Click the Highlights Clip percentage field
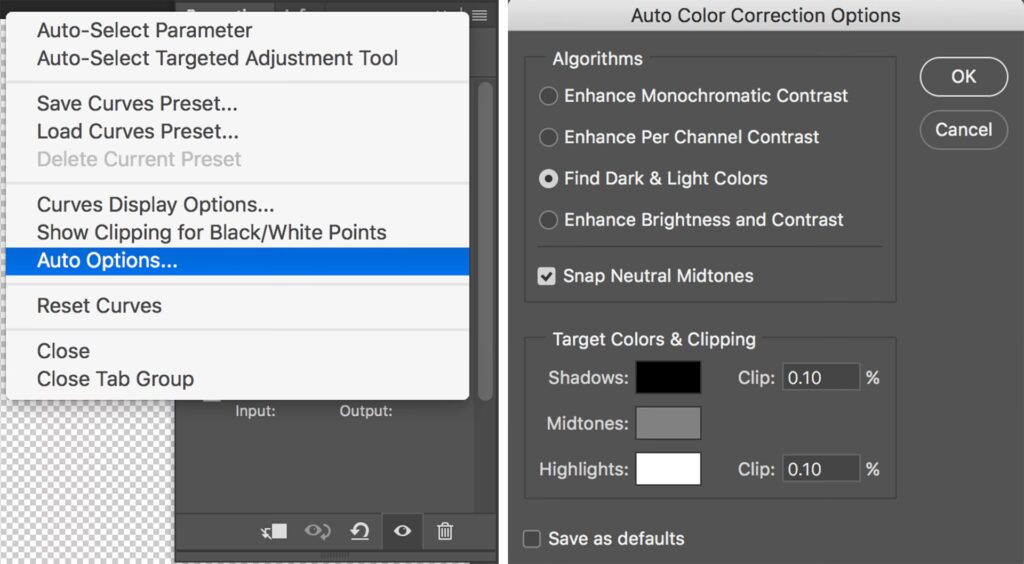This screenshot has height=564, width=1024. (820, 469)
